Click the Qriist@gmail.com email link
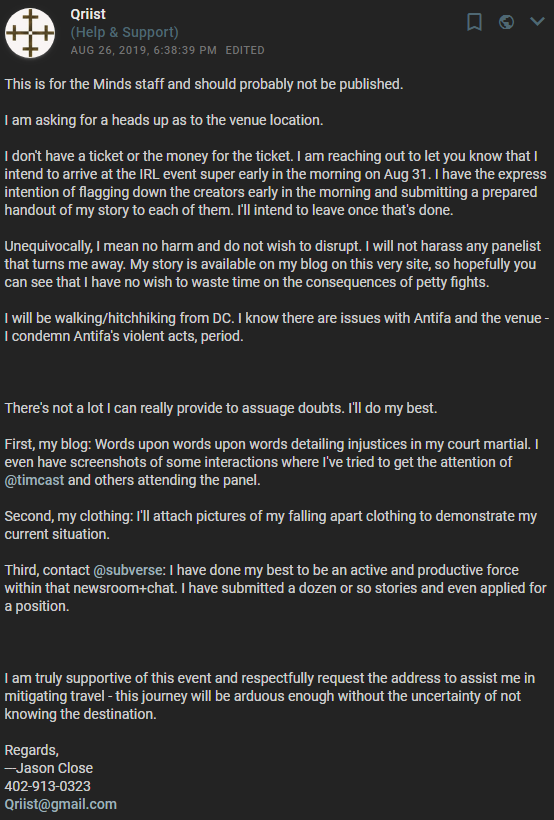This screenshot has width=554, height=820. (x=61, y=804)
